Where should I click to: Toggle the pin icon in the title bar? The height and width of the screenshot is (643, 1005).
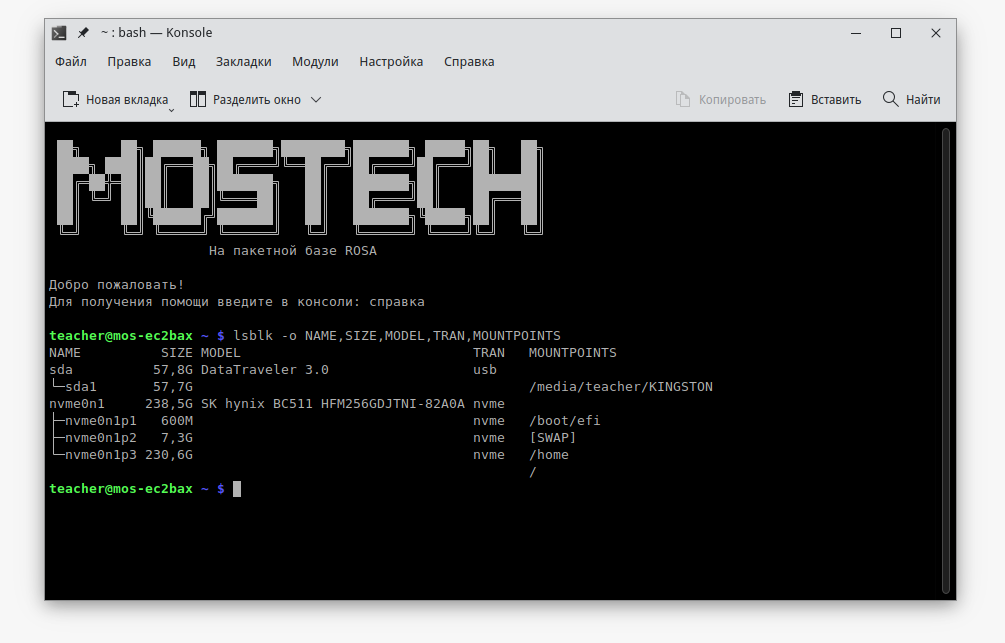click(83, 33)
